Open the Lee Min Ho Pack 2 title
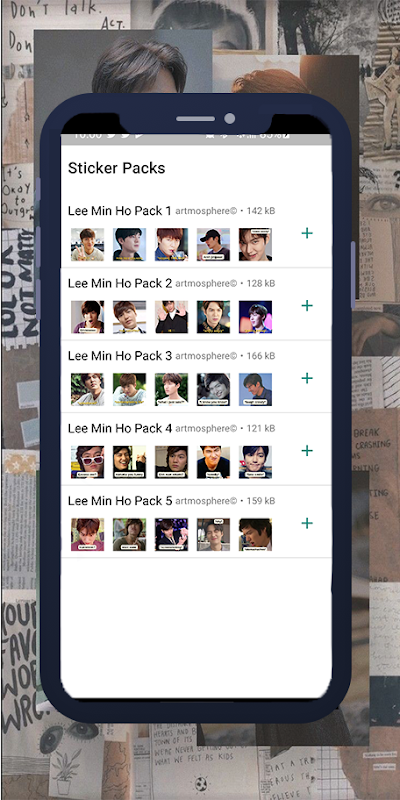 [x=120, y=283]
